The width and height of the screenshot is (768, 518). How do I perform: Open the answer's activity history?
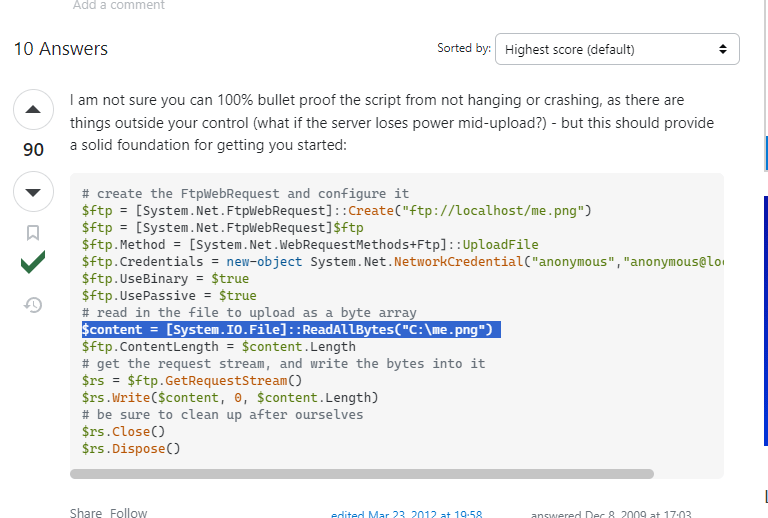pos(33,305)
